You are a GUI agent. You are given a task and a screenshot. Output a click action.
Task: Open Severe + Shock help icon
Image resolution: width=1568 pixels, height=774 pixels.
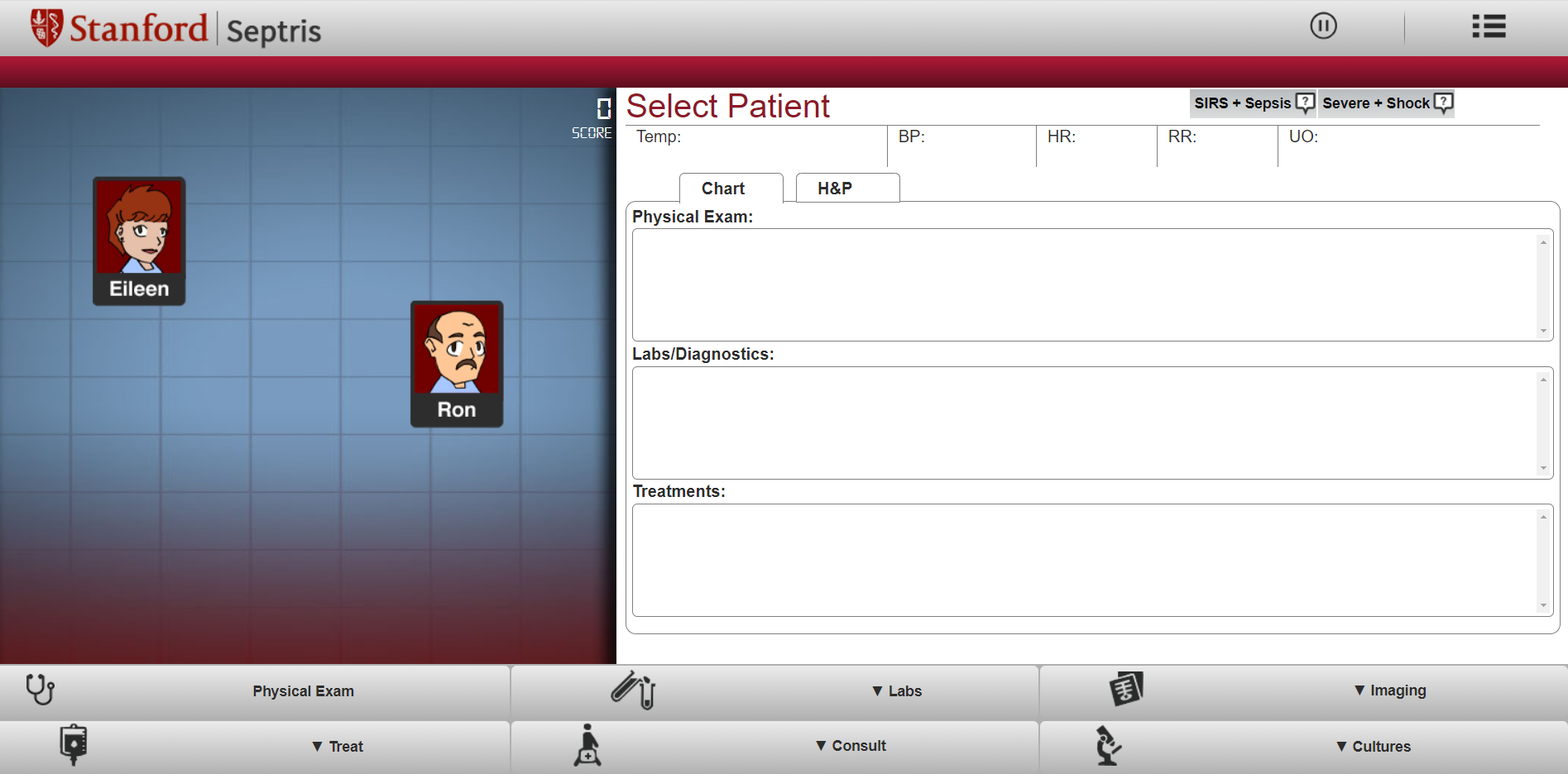(x=1443, y=103)
